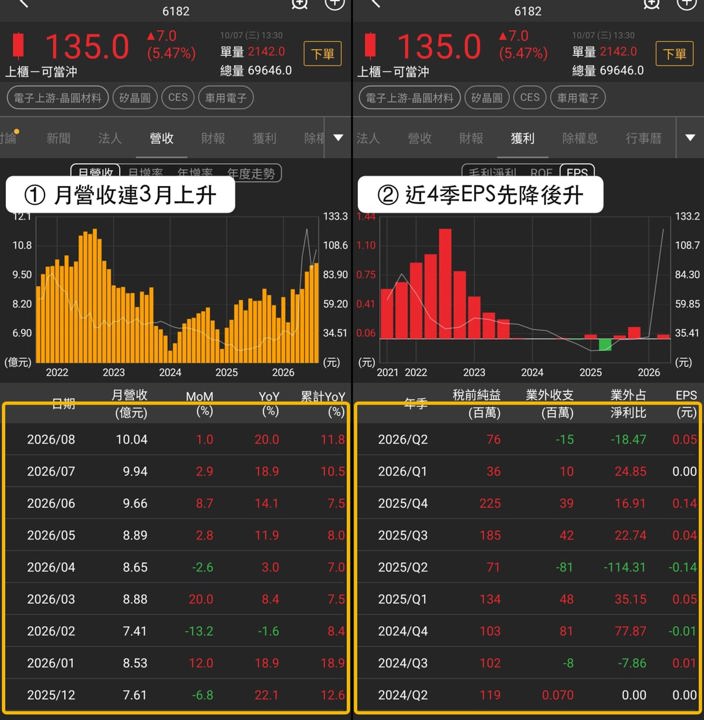Switch to 獲利 tab in left panel
Image resolution: width=704 pixels, height=720 pixels.
265,138
